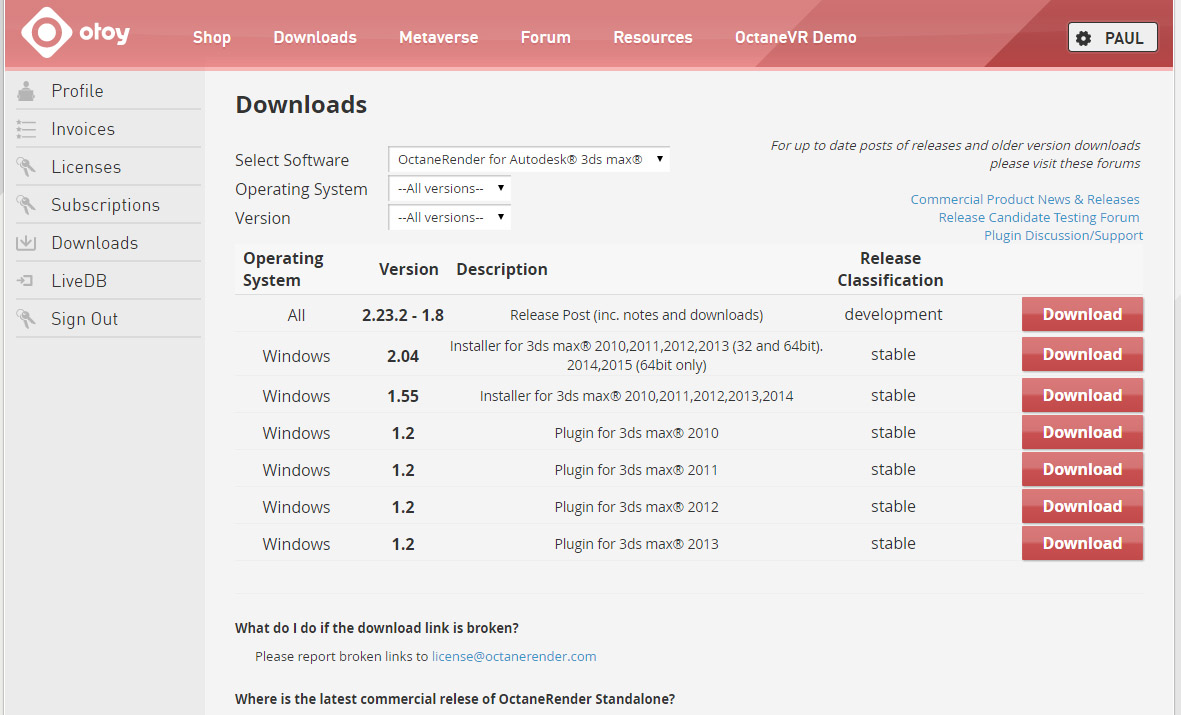Viewport: 1181px width, 715px height.
Task: Click the 'Downloads' page heading
Action: [301, 105]
